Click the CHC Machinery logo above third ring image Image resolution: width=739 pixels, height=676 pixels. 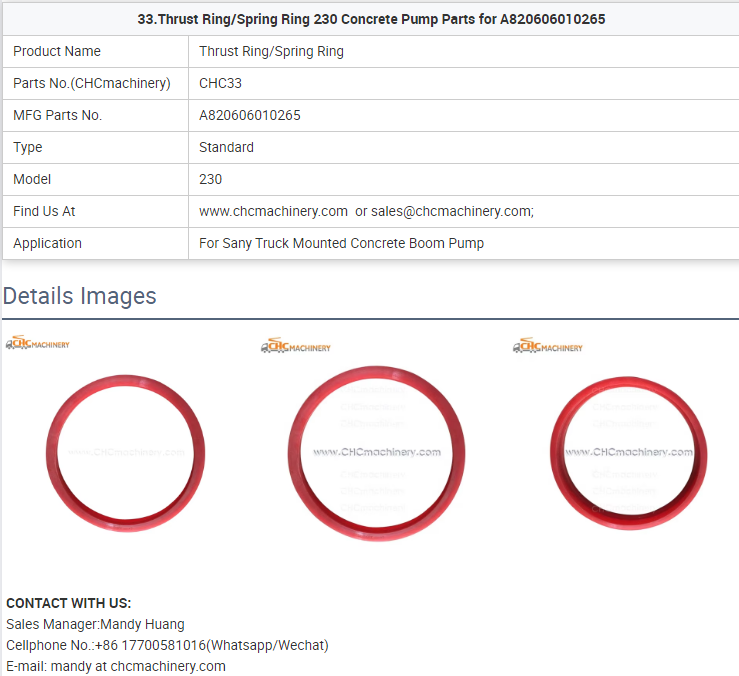coord(547,346)
